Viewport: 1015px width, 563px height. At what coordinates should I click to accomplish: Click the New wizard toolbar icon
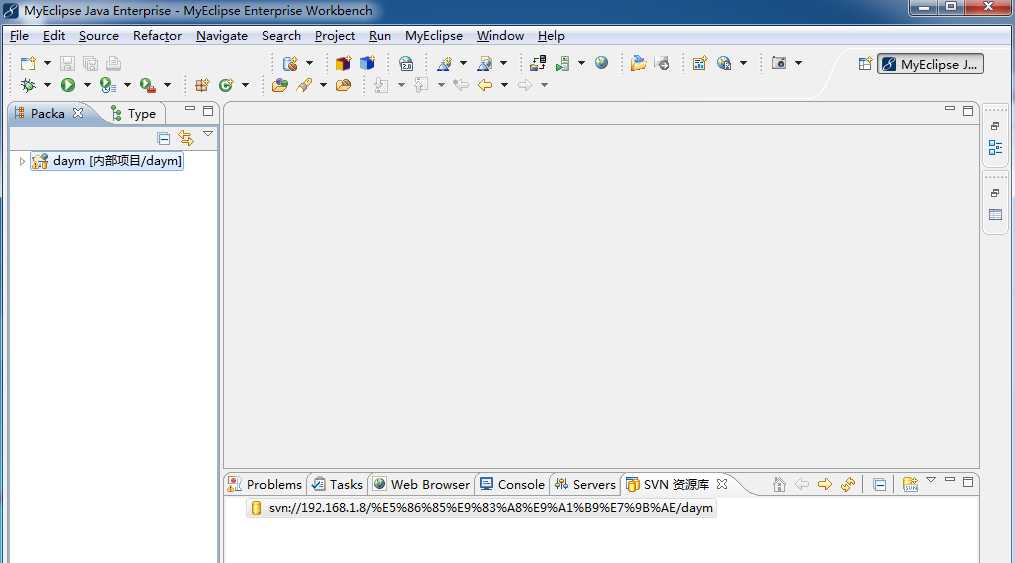28,63
